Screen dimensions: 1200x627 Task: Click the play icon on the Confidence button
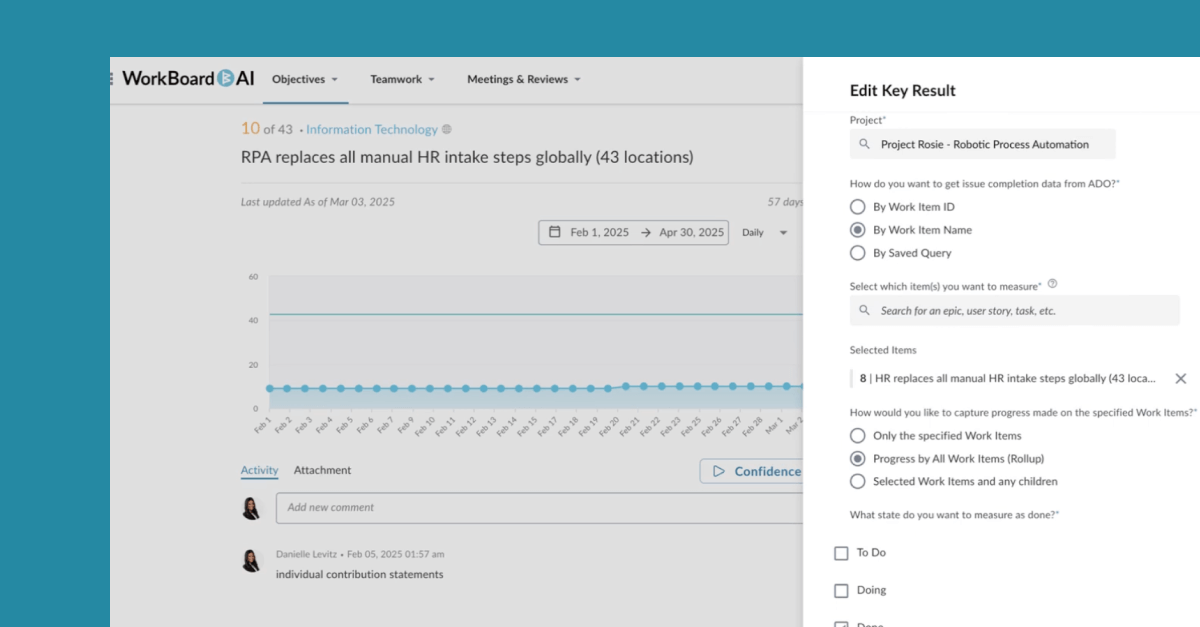click(x=716, y=471)
